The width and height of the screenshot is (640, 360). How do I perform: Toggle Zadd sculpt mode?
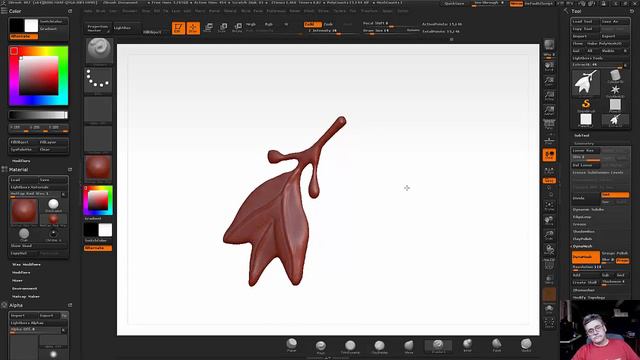312,24
